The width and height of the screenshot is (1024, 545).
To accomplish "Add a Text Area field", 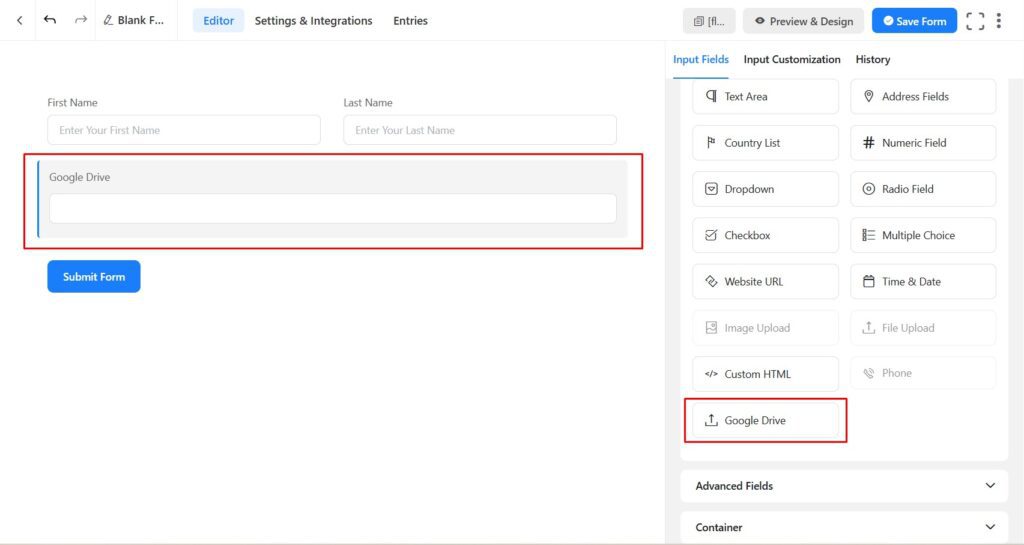I will point(765,97).
